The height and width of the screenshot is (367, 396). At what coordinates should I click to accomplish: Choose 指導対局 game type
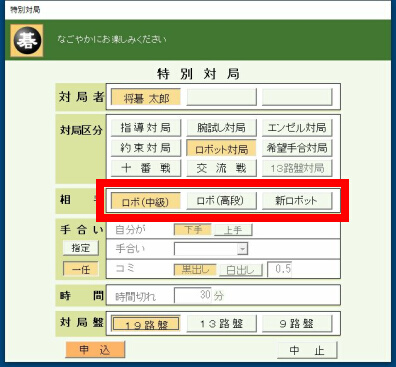tap(146, 128)
